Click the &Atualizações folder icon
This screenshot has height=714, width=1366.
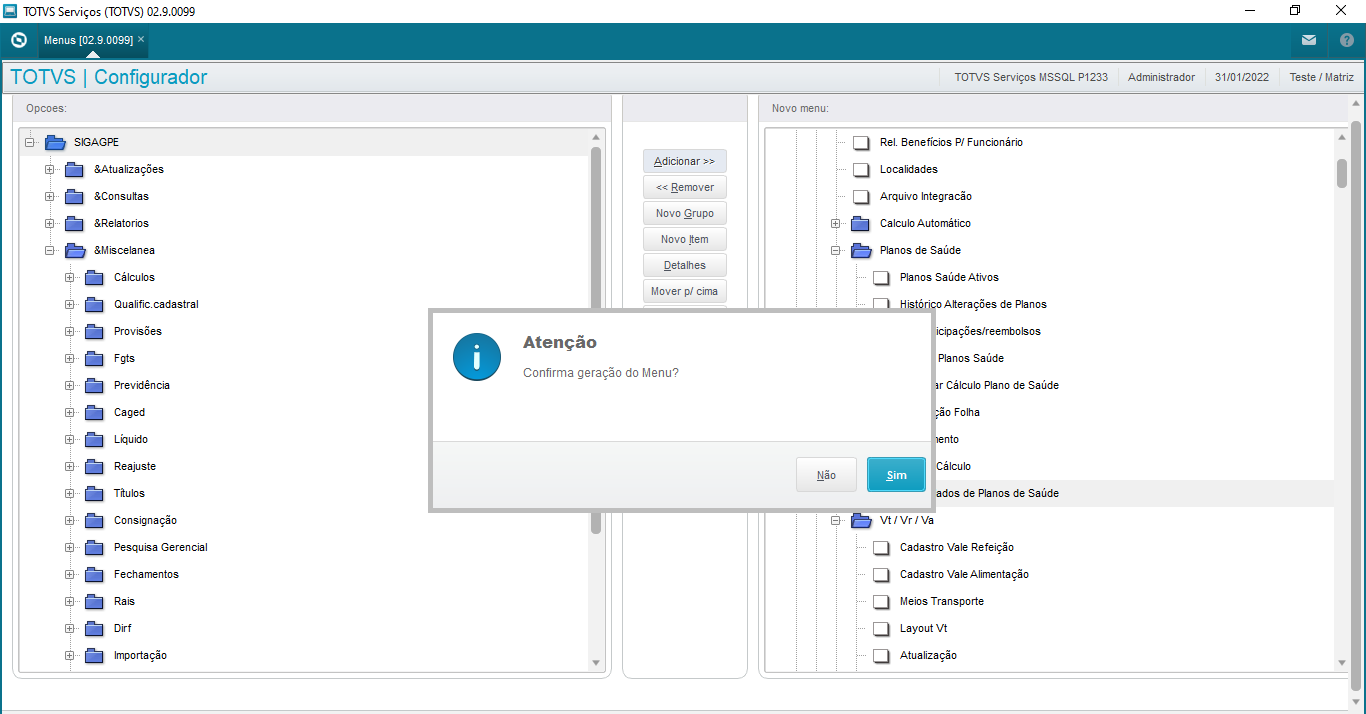(75, 169)
